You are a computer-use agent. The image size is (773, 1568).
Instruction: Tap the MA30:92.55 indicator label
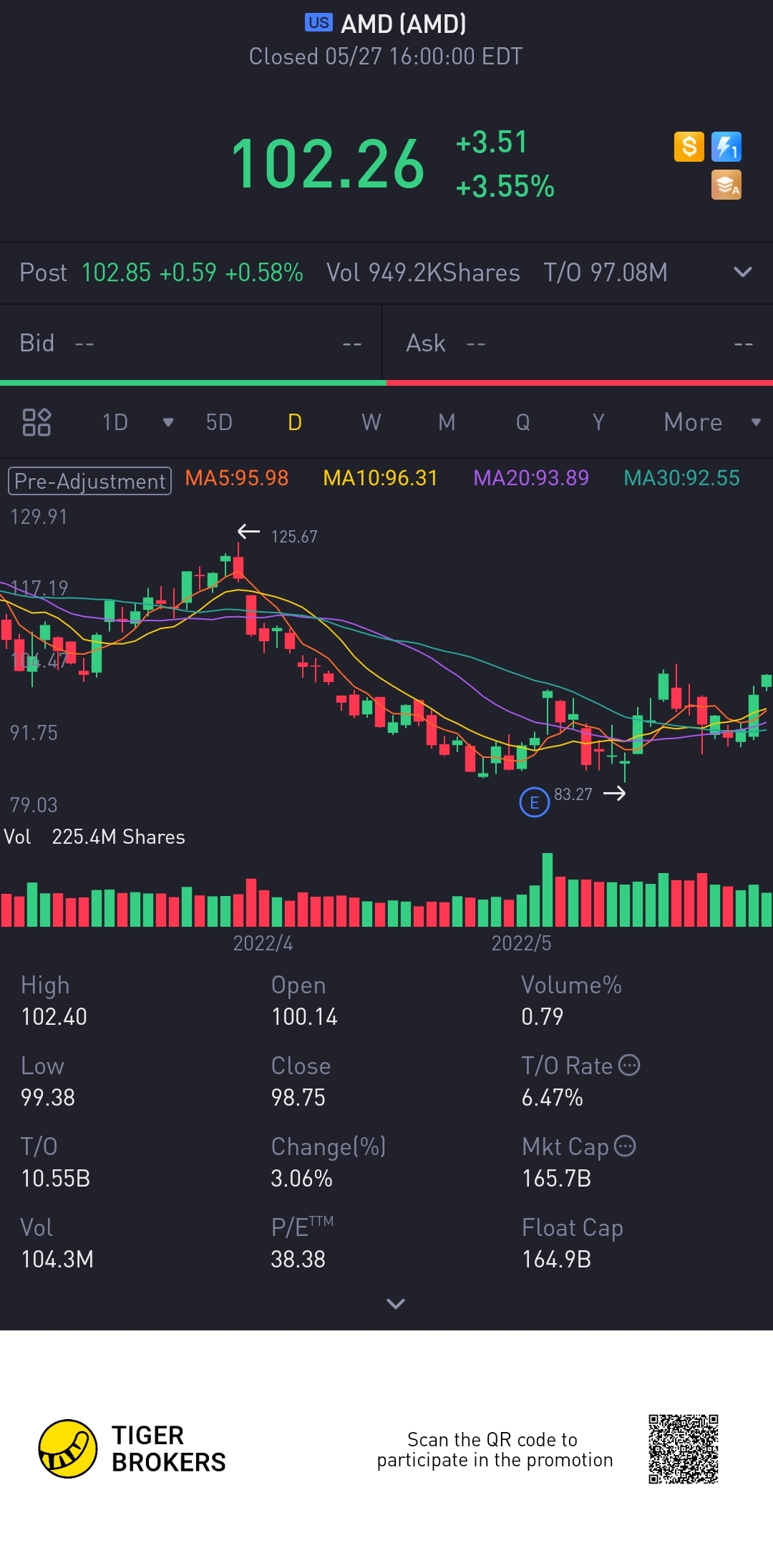click(681, 478)
